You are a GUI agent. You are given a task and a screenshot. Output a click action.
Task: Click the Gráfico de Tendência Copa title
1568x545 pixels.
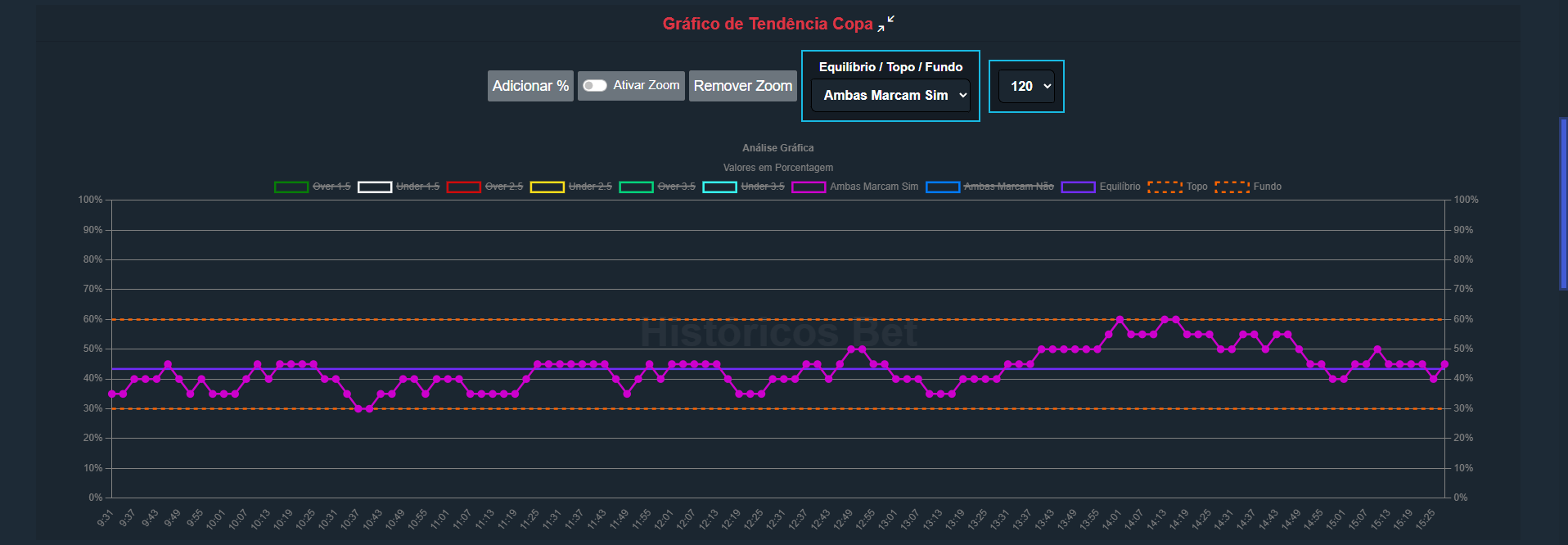[x=768, y=24]
